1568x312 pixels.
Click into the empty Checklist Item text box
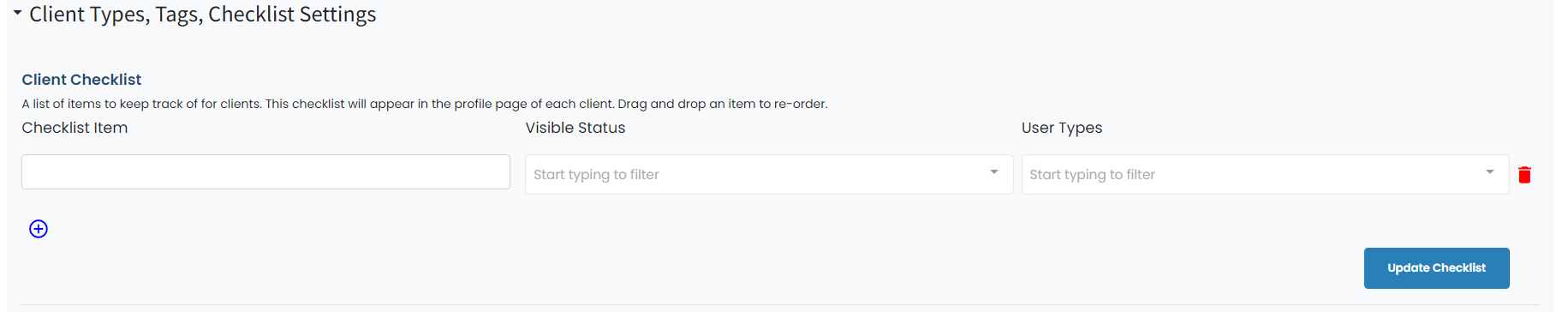[x=265, y=172]
